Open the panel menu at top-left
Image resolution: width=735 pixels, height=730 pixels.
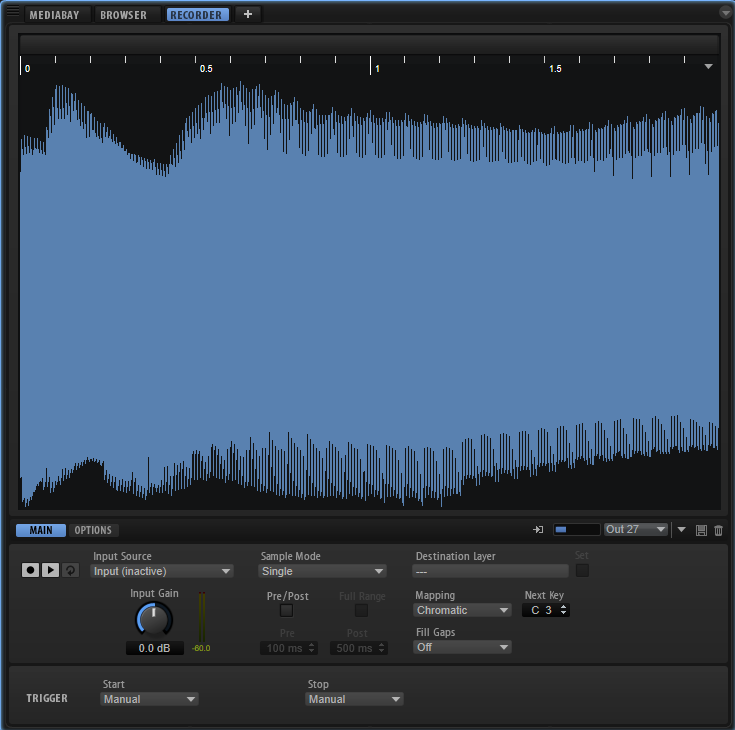(x=13, y=13)
